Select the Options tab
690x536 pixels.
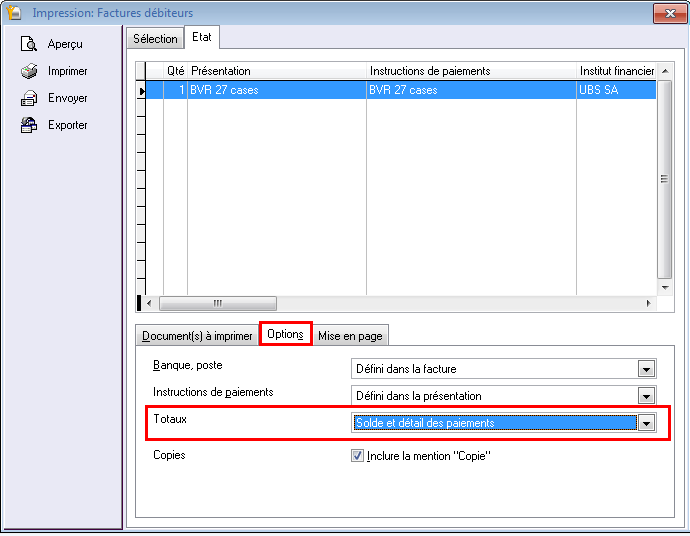coord(286,334)
